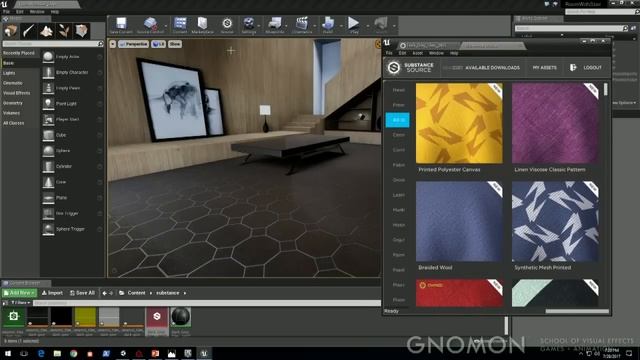Pick the Point Light item

pos(72,104)
